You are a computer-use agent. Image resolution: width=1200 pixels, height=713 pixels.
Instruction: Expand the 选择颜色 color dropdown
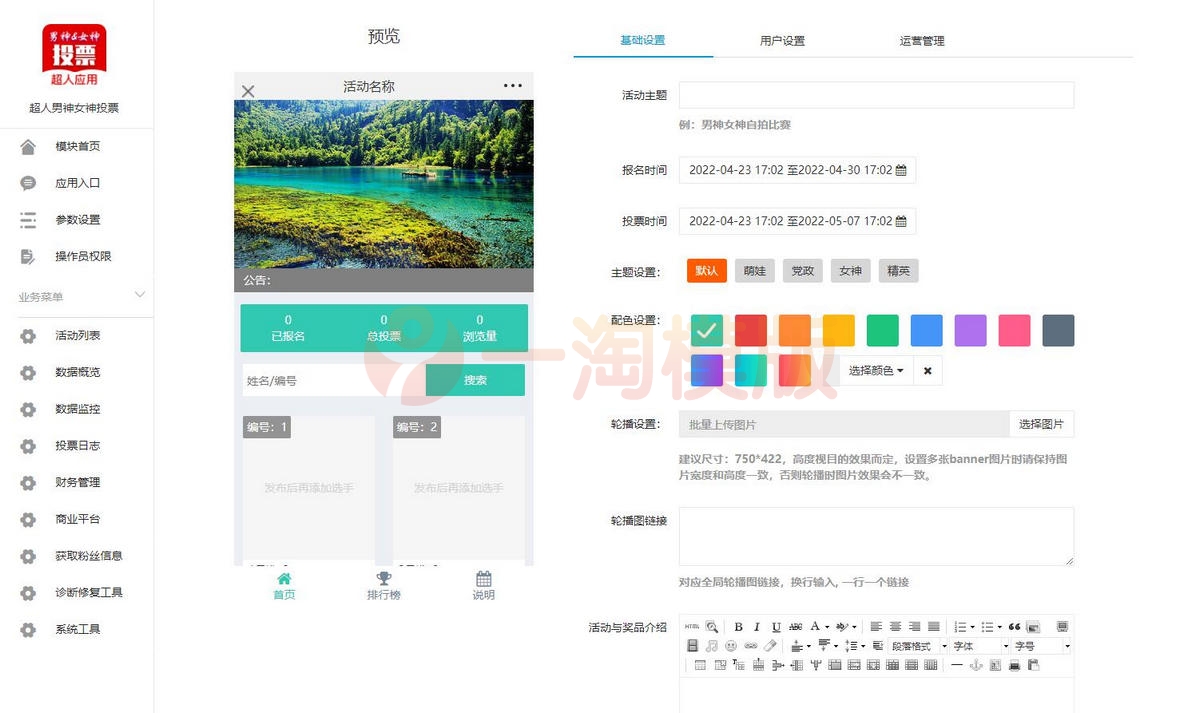click(x=876, y=371)
